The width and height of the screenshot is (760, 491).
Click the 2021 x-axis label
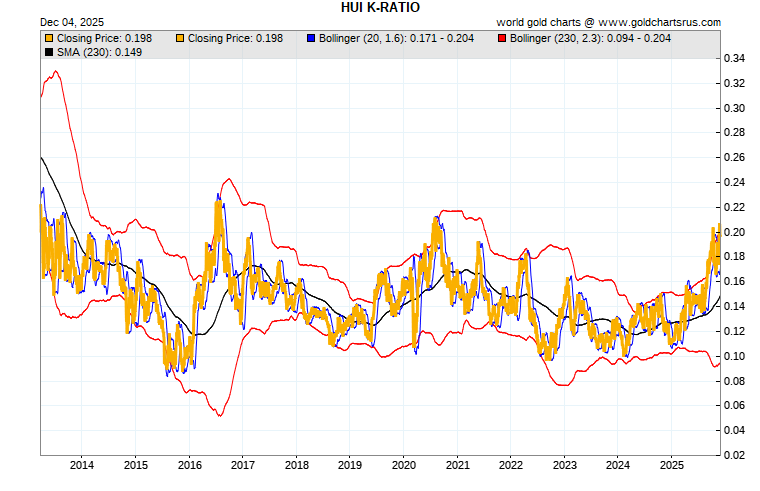click(x=458, y=465)
